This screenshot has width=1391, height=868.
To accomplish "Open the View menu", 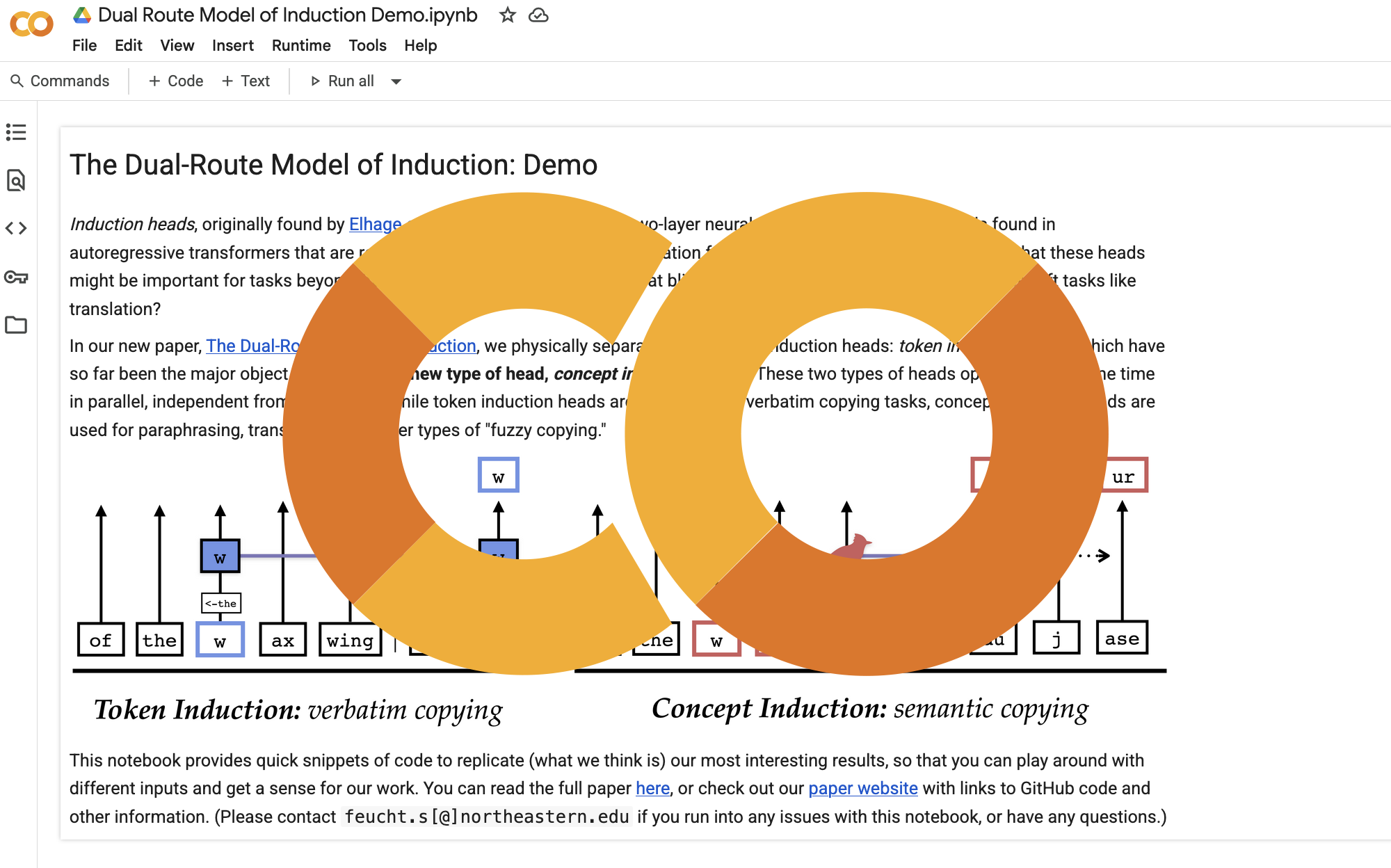I will [x=177, y=45].
